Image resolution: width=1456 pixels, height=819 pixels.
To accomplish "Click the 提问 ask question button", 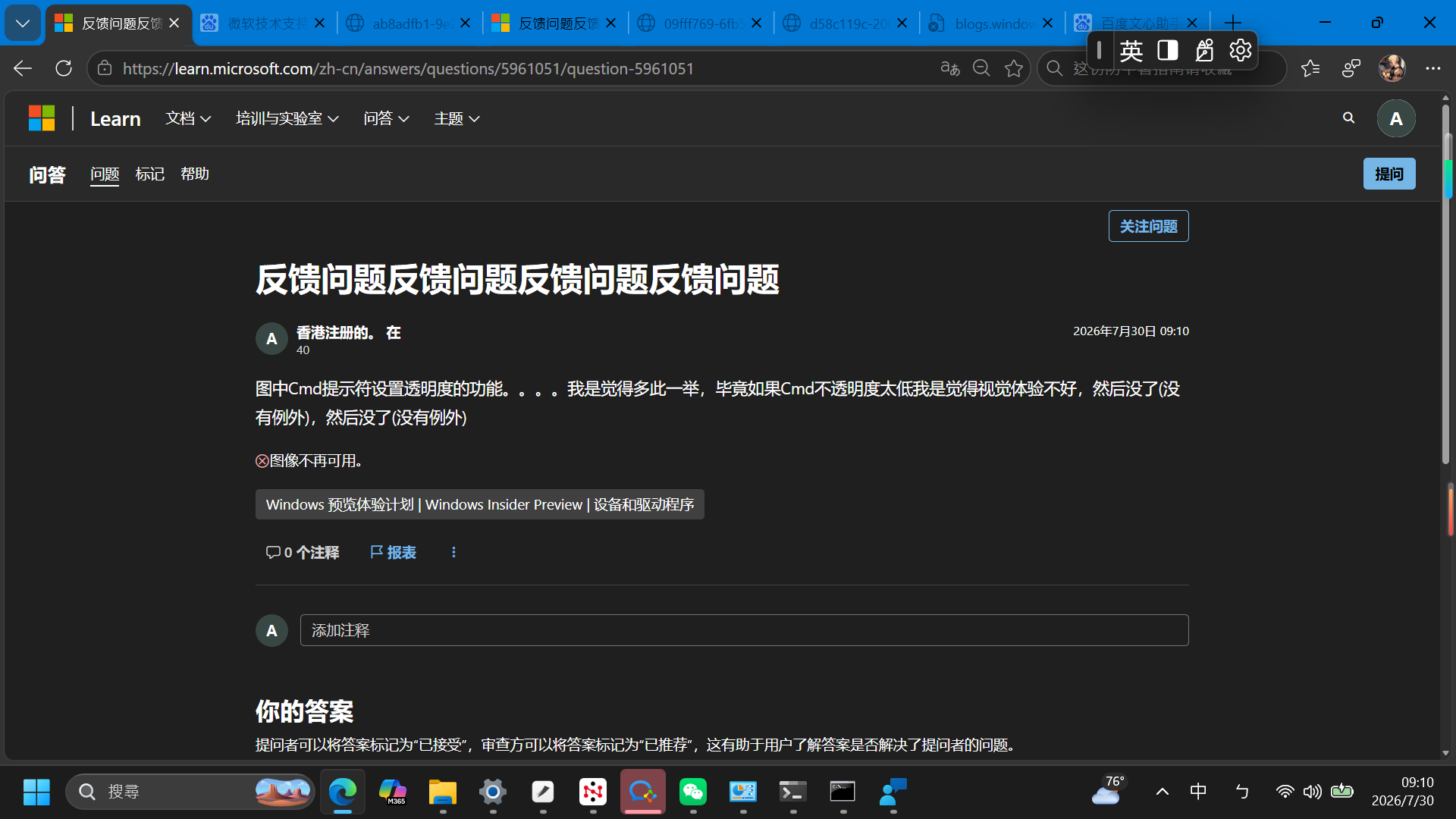I will (1389, 174).
